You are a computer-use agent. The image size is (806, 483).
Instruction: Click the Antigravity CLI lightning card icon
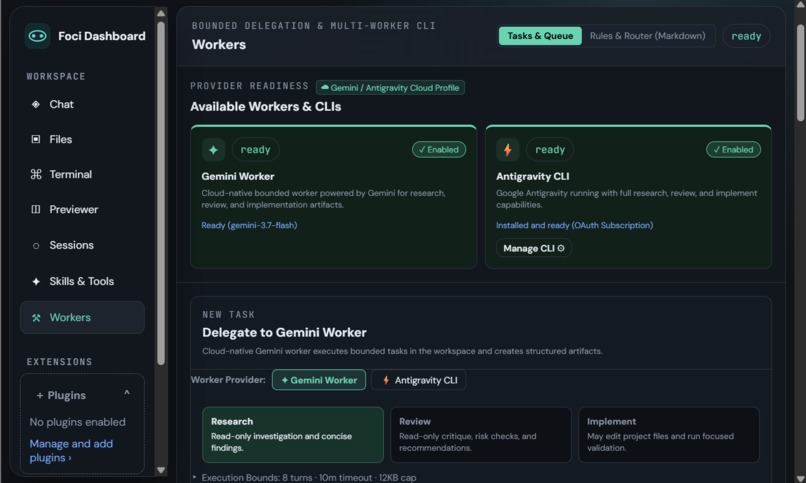(x=508, y=150)
